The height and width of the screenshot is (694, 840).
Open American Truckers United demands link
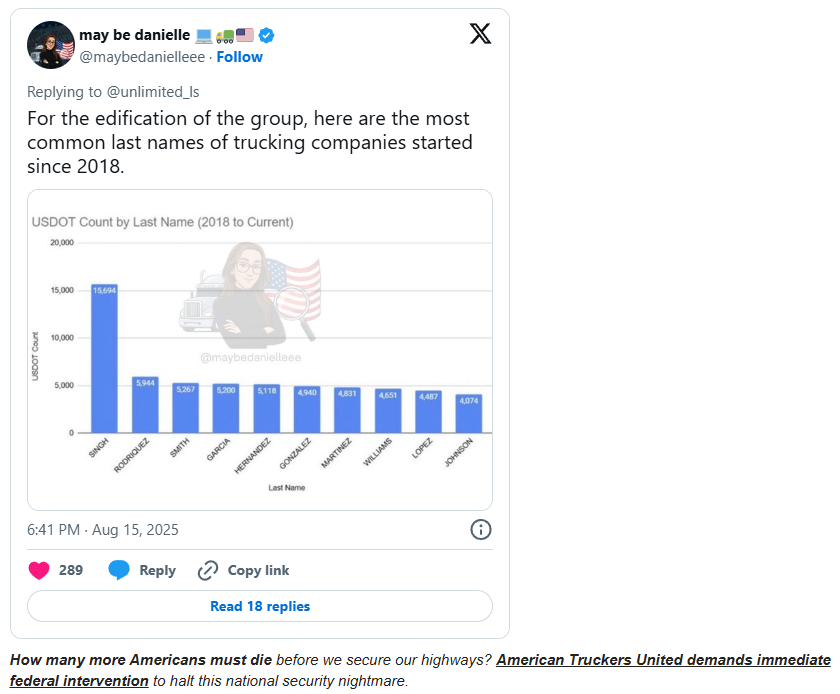pos(663,660)
